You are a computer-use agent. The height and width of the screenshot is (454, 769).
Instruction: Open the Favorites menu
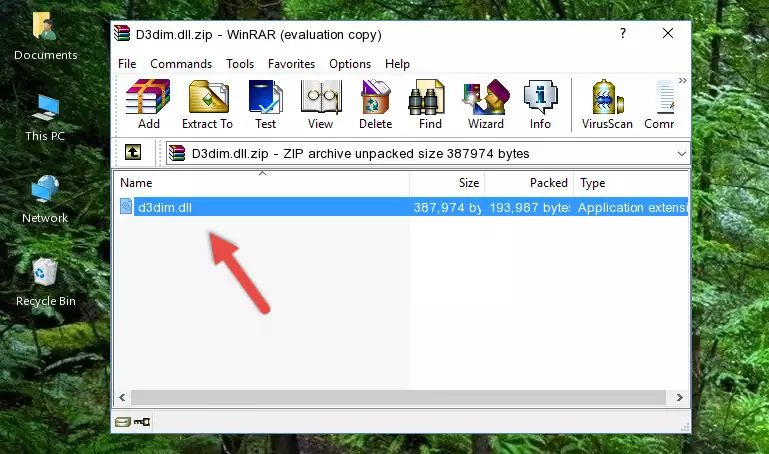pos(291,64)
